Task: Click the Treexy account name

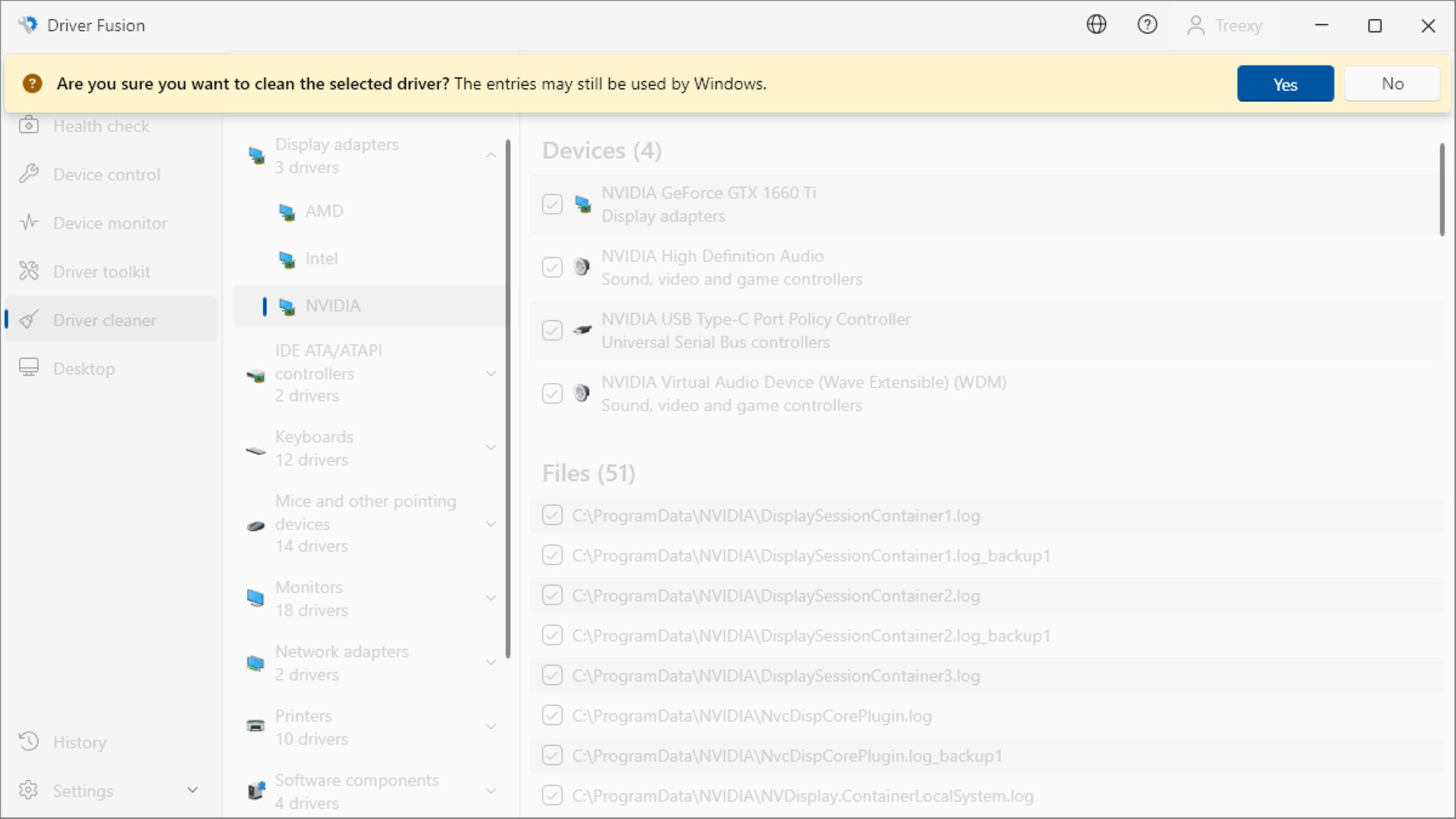Action: click(1239, 25)
